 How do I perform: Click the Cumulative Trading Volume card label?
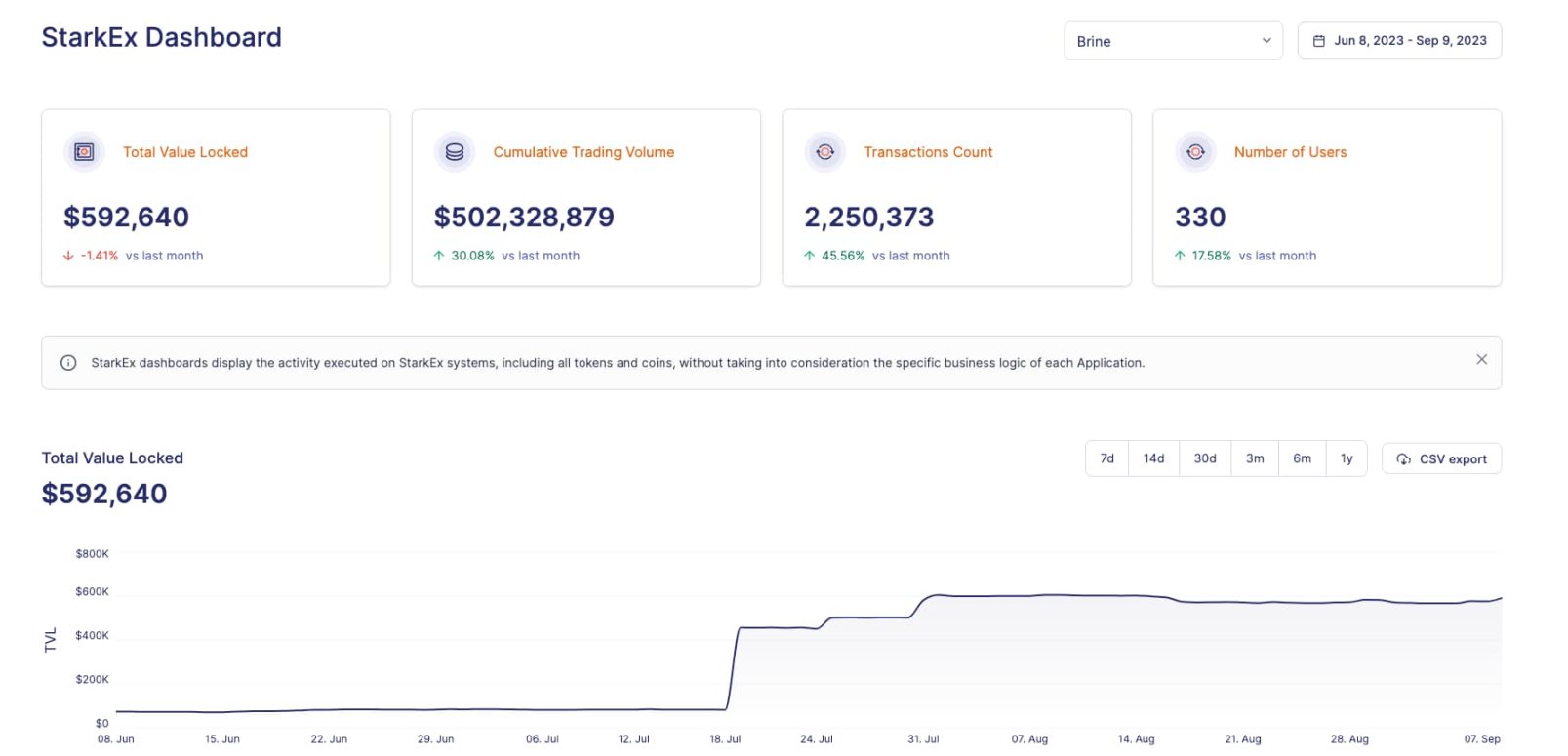click(583, 152)
